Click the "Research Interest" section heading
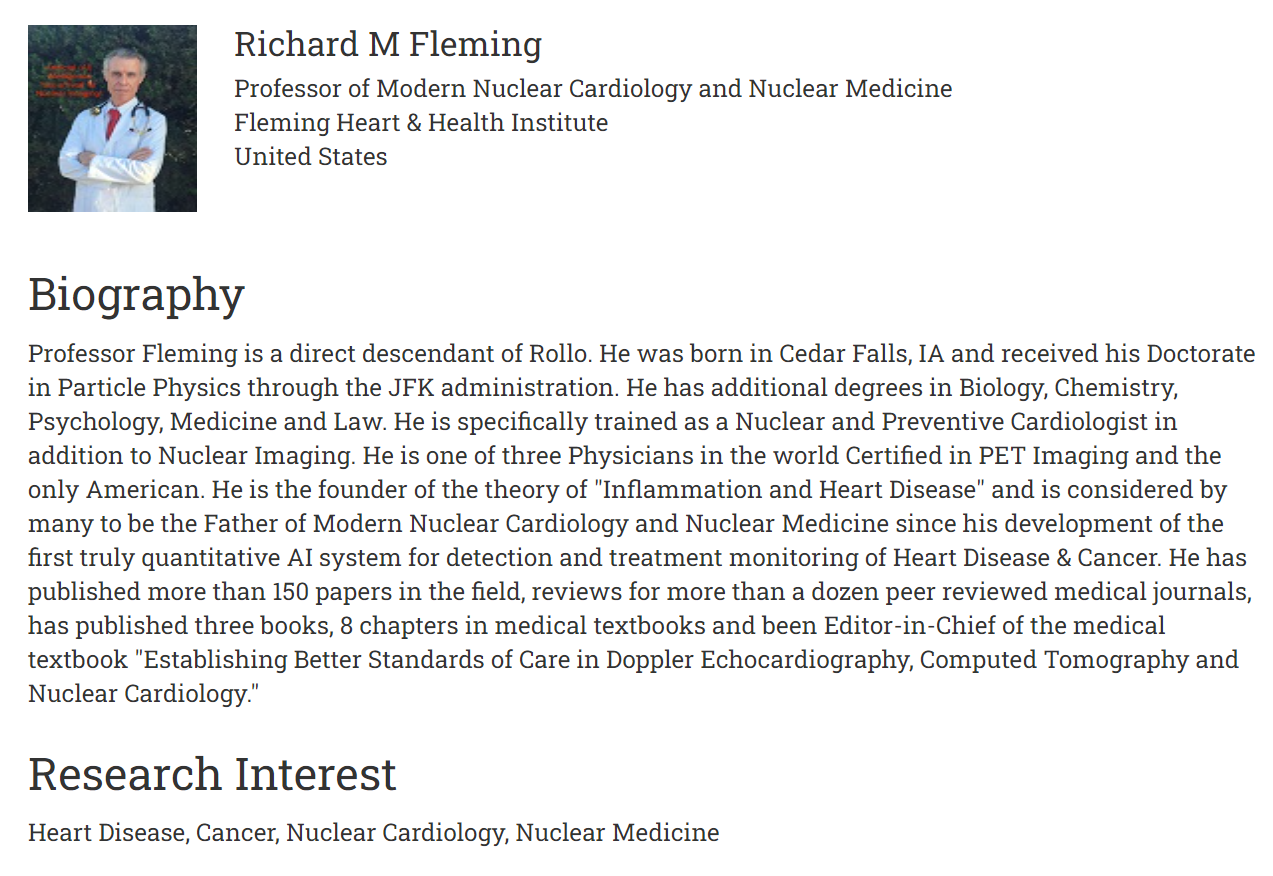1273x876 pixels. tap(212, 775)
